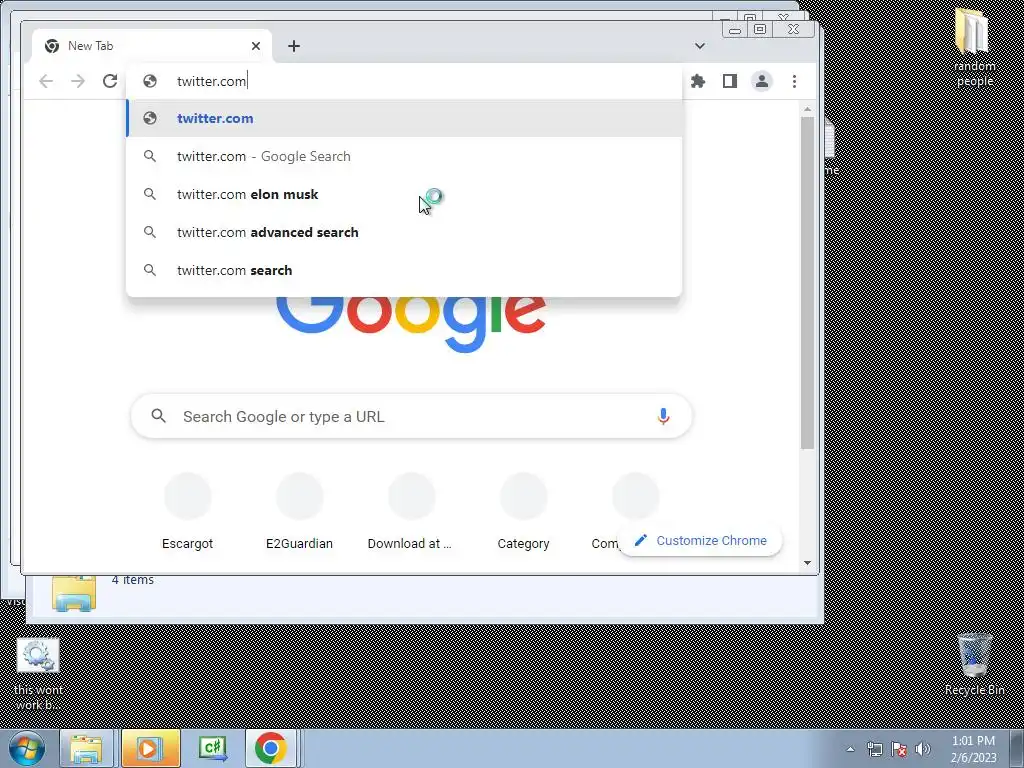
Task: Open the volume speaker tray icon
Action: 922,749
